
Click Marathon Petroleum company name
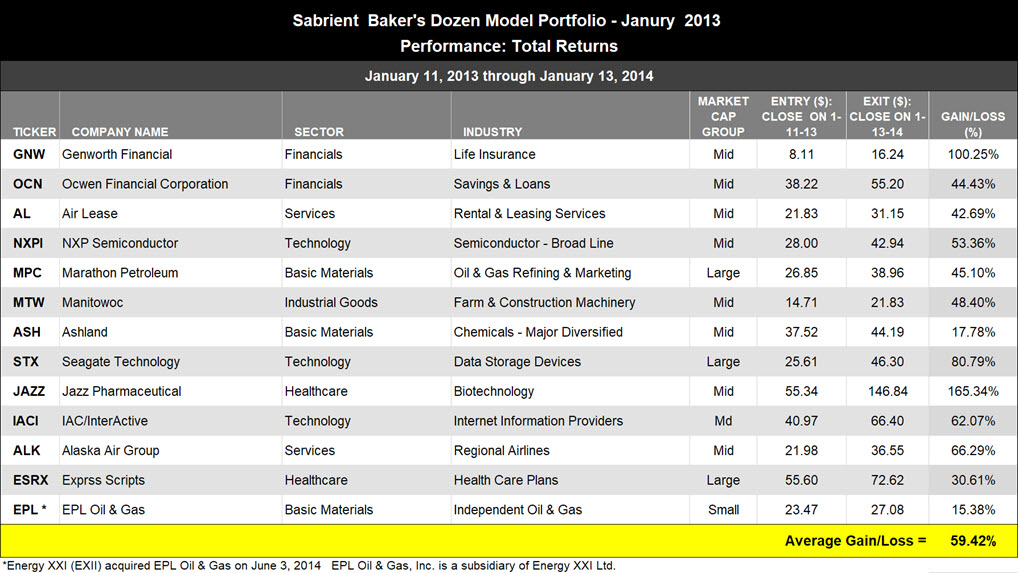[x=120, y=273]
